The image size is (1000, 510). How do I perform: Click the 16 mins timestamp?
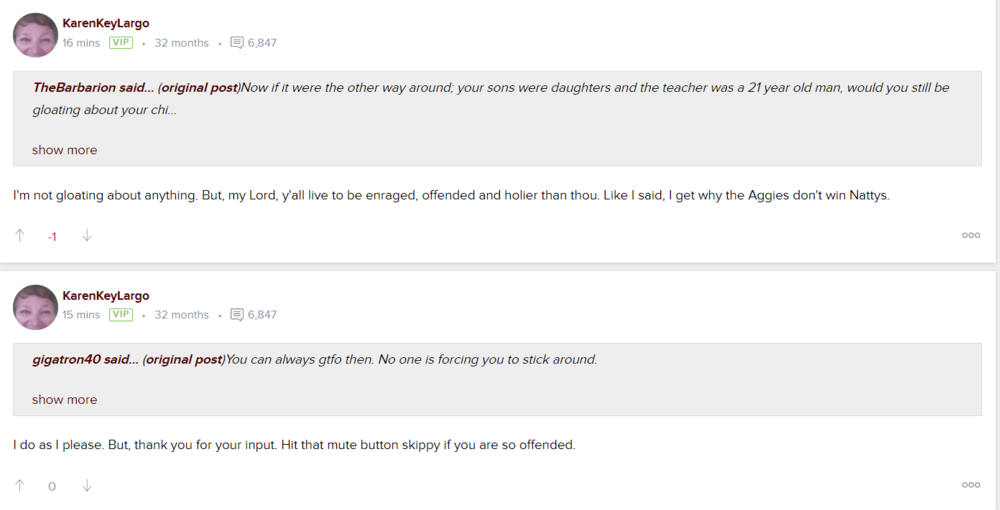click(x=81, y=43)
